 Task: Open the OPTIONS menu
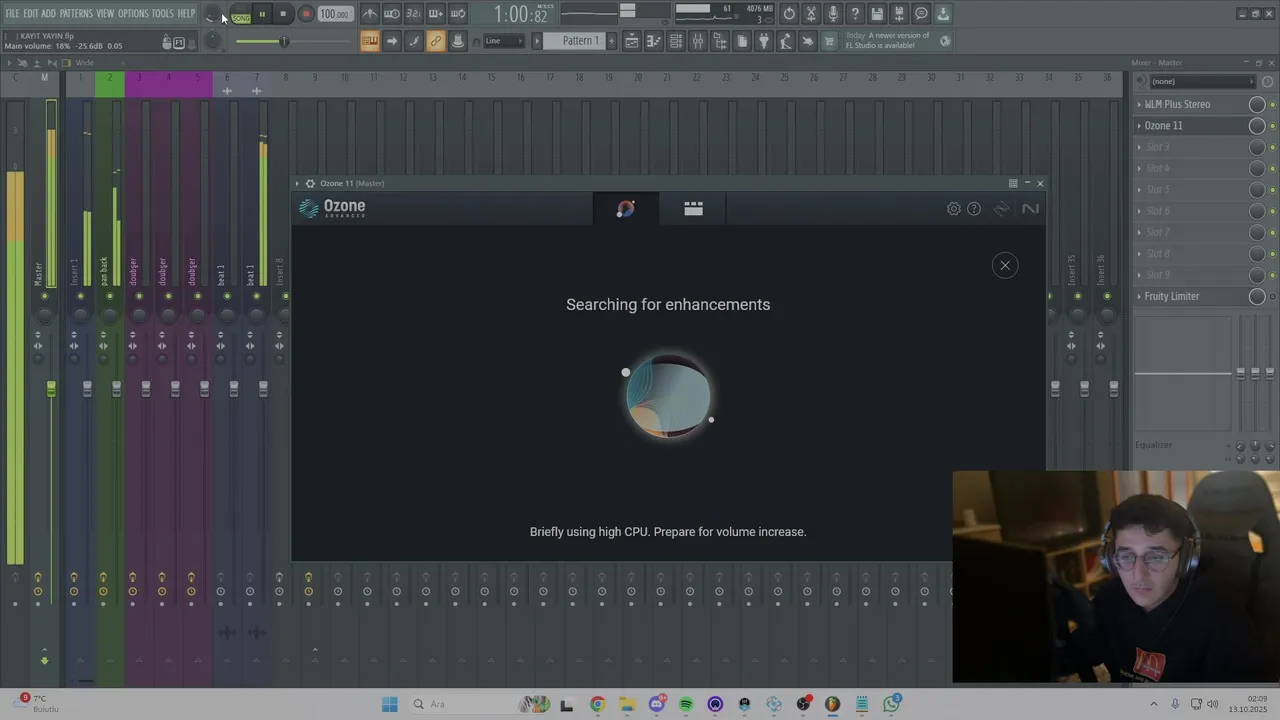pyautogui.click(x=133, y=14)
